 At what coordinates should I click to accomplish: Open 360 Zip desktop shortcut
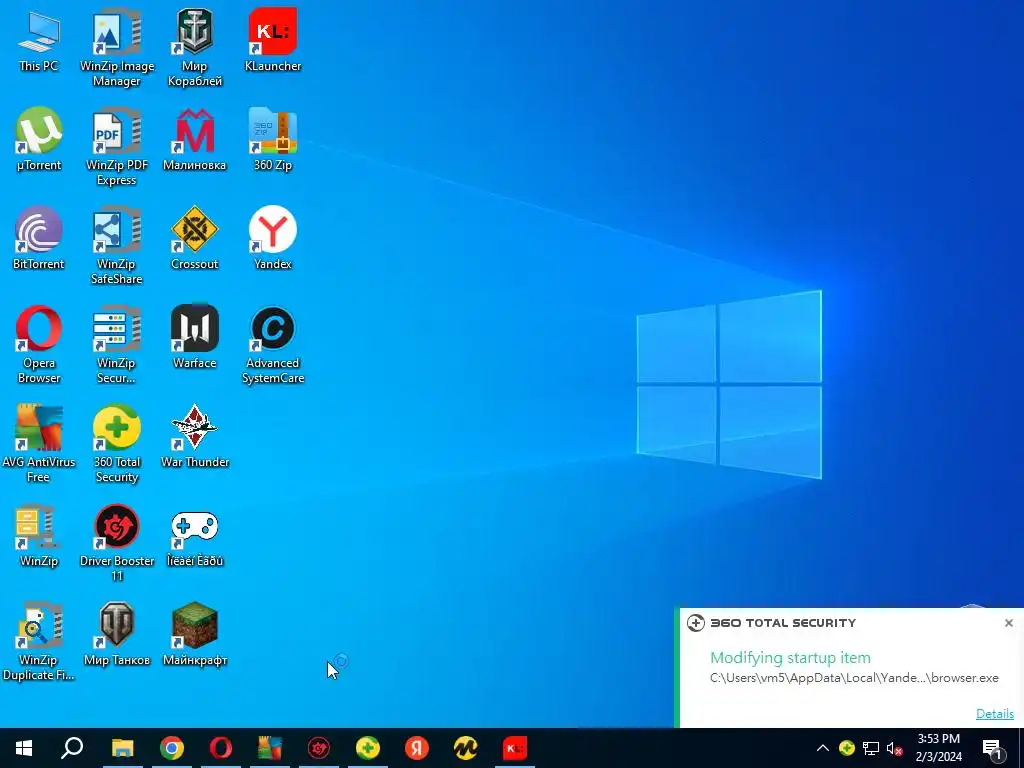273,140
